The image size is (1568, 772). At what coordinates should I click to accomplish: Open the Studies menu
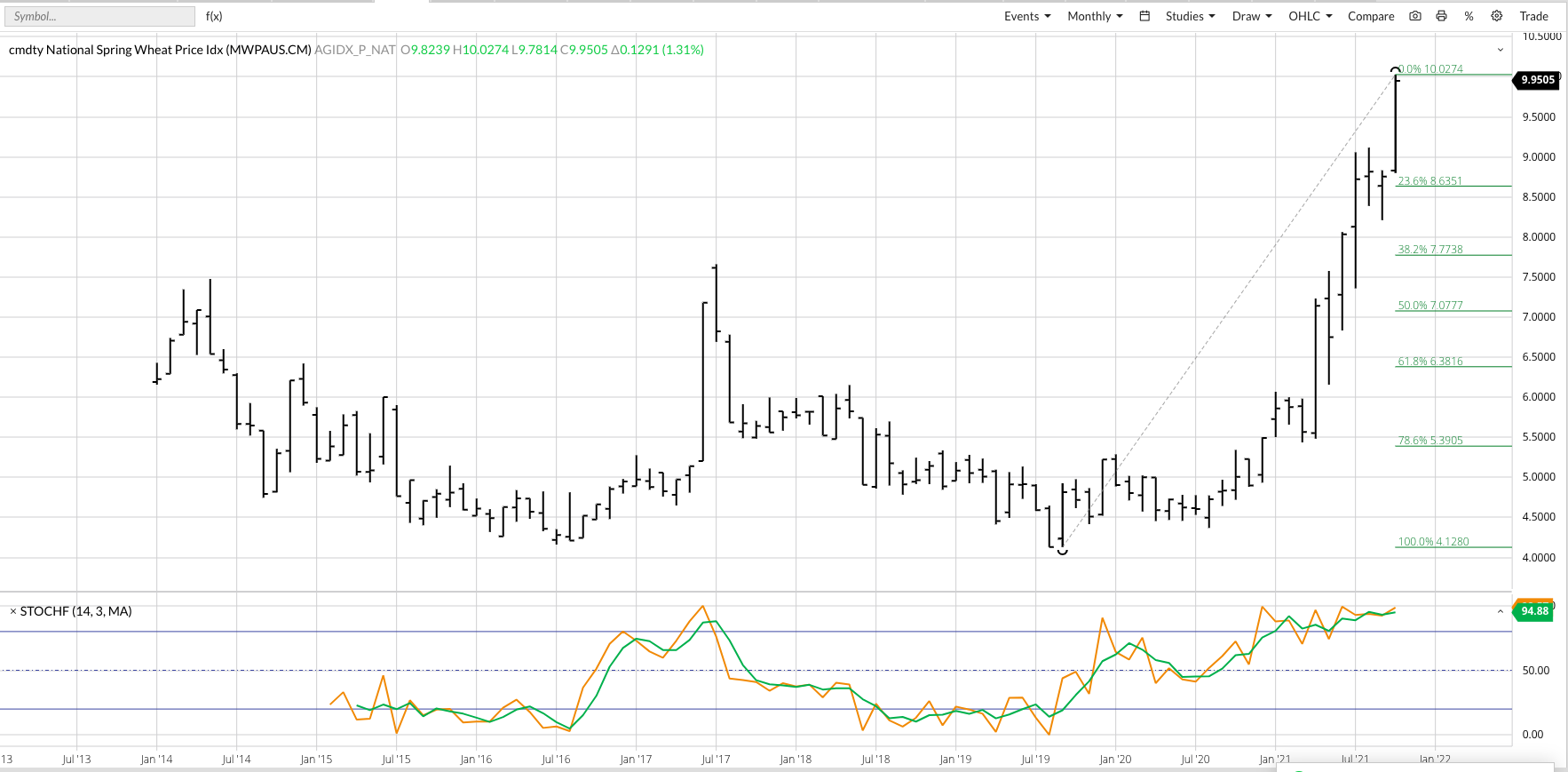[1190, 16]
